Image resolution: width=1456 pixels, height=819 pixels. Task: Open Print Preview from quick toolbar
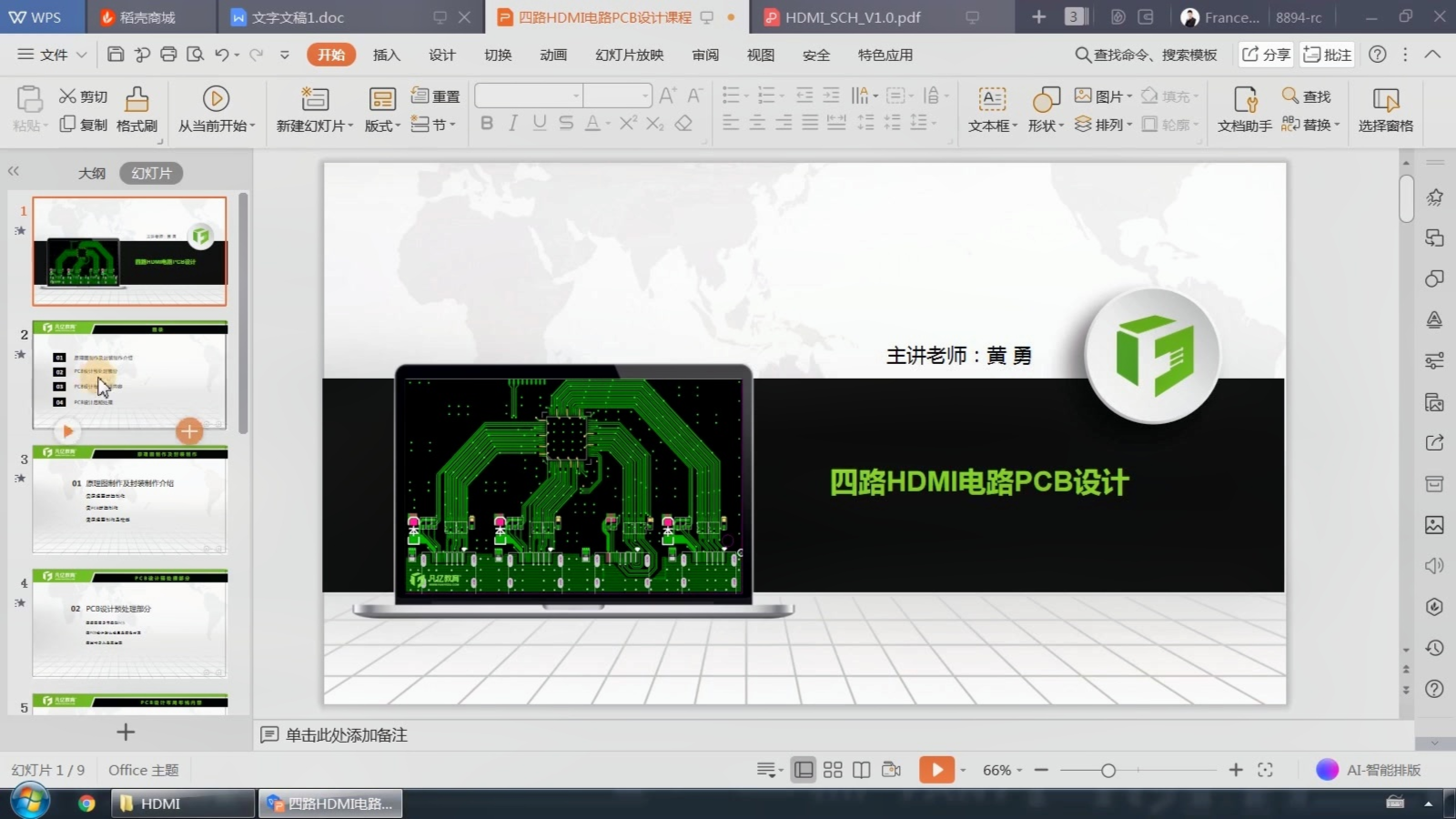(x=195, y=55)
